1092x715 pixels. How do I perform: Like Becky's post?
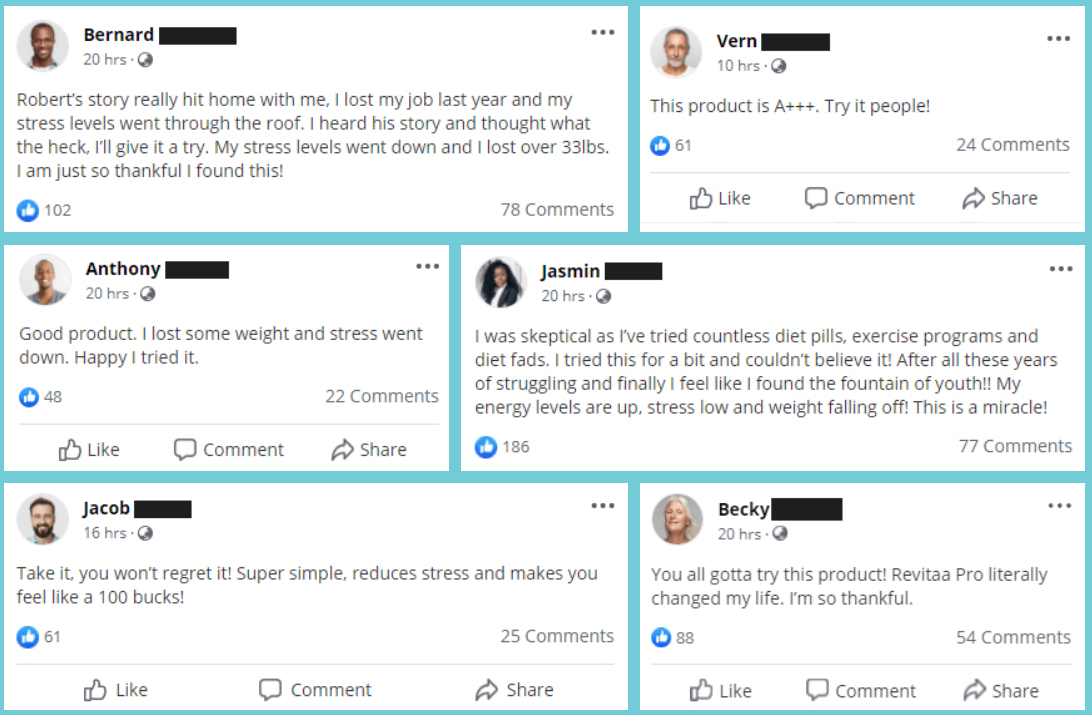pos(720,691)
